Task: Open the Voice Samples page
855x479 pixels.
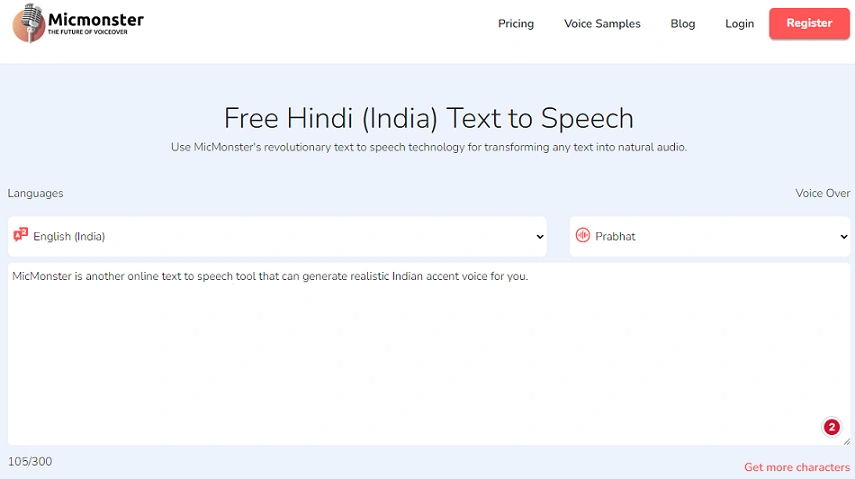Action: point(602,23)
